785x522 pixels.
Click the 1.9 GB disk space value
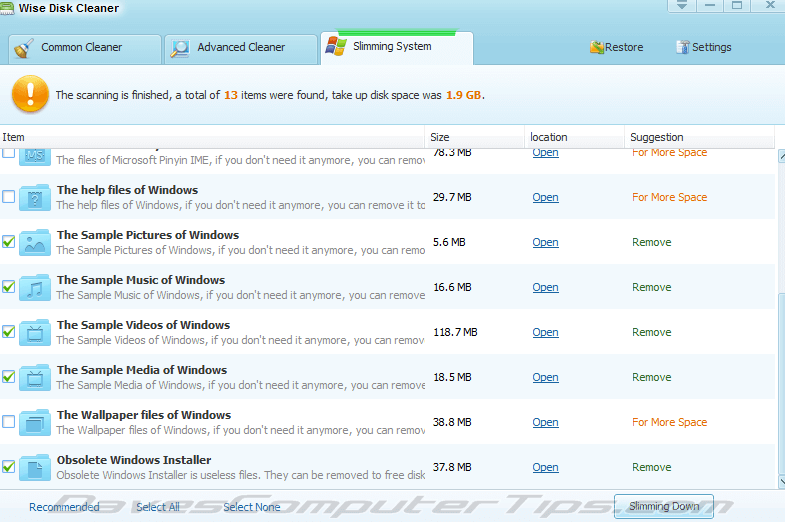pos(464,95)
